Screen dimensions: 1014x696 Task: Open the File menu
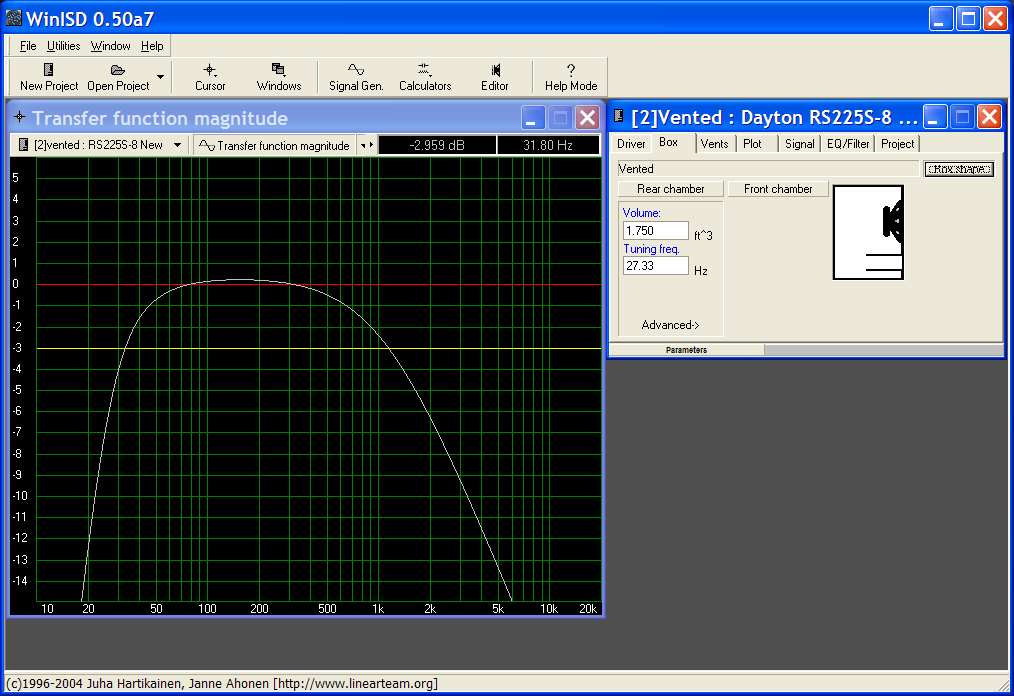pyautogui.click(x=28, y=46)
